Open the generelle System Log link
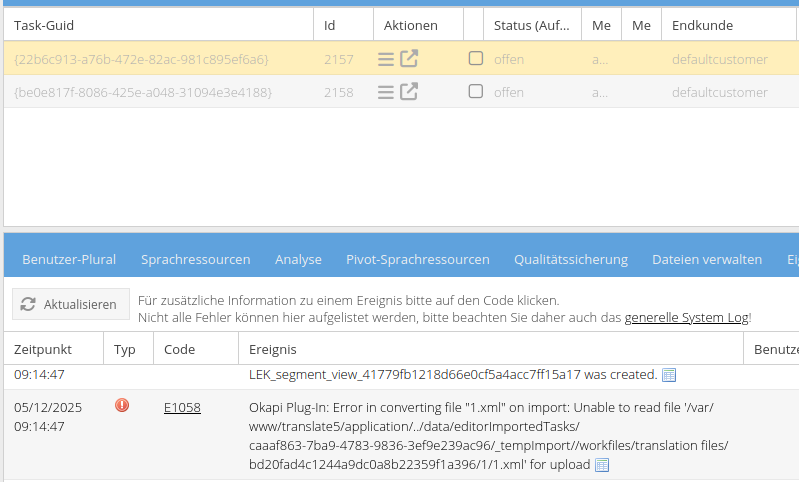 click(x=686, y=317)
